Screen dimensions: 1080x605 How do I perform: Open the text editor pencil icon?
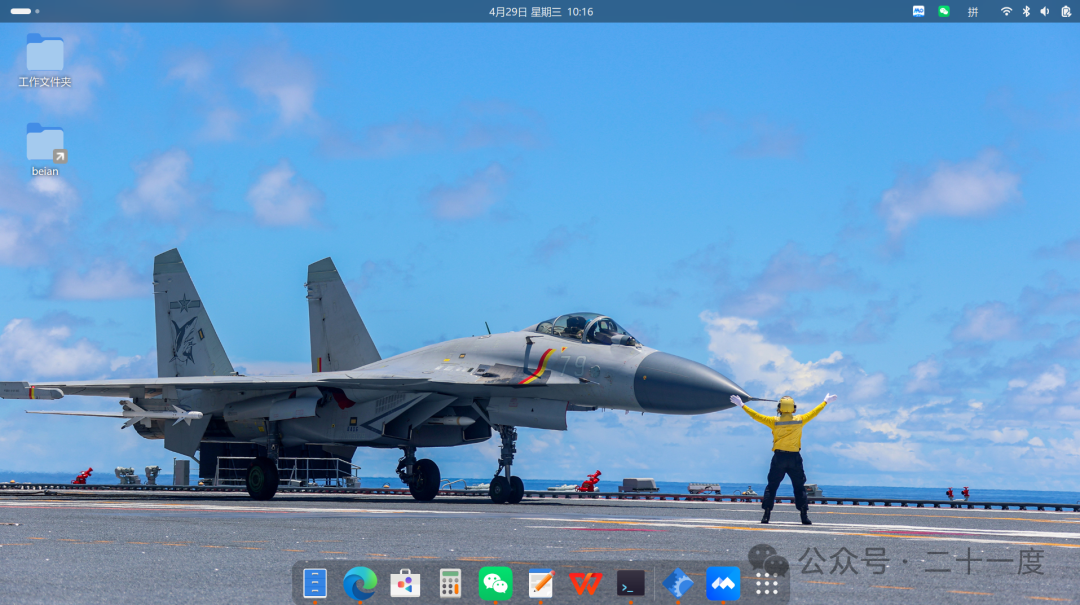tap(541, 584)
